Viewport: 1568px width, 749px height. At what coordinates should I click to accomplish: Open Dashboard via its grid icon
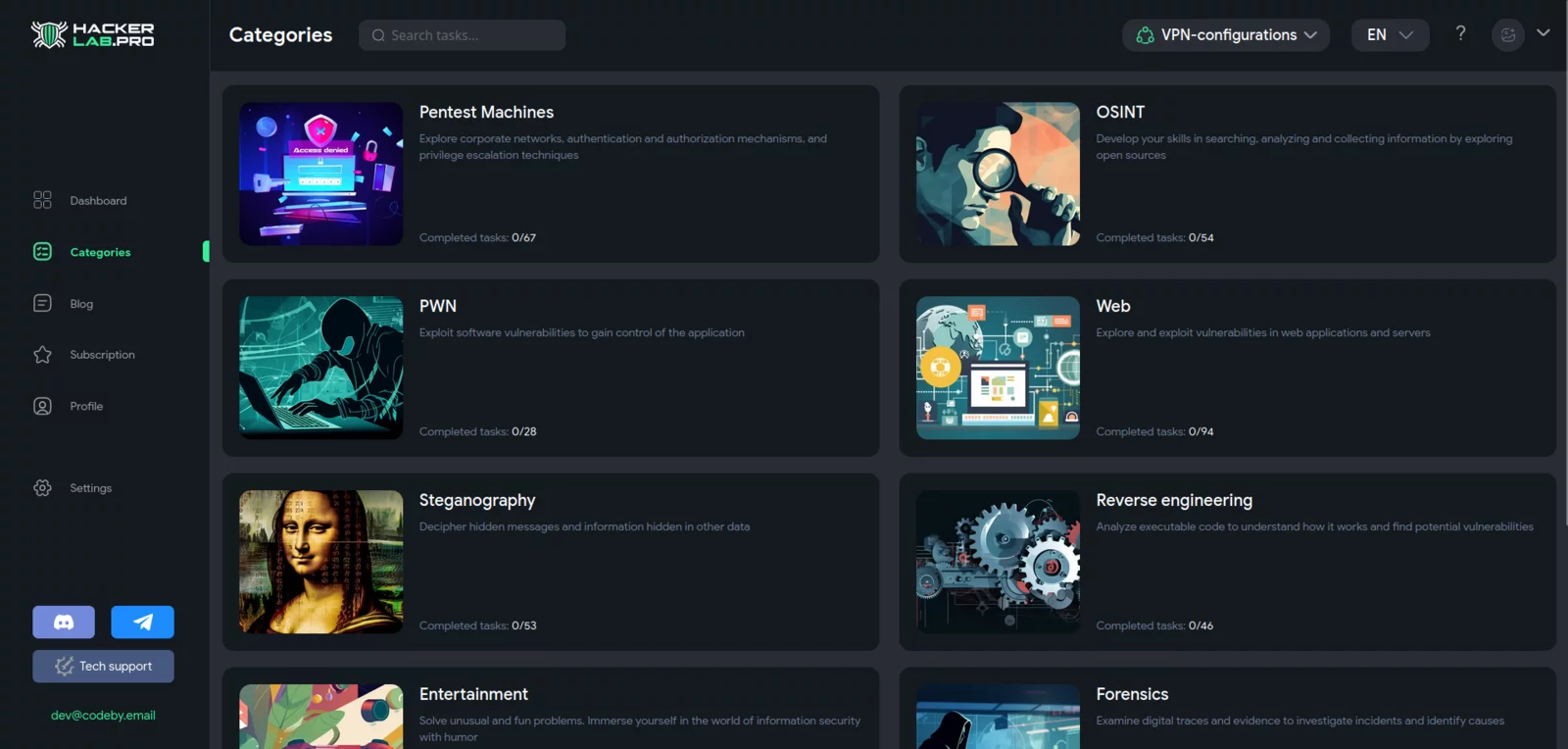click(x=42, y=200)
